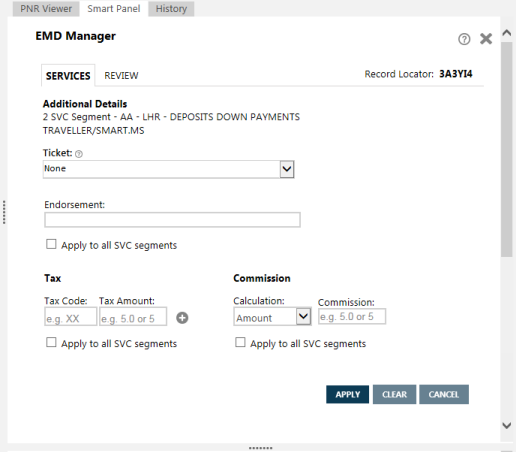
Task: Click the APPLY button
Action: tap(347, 394)
